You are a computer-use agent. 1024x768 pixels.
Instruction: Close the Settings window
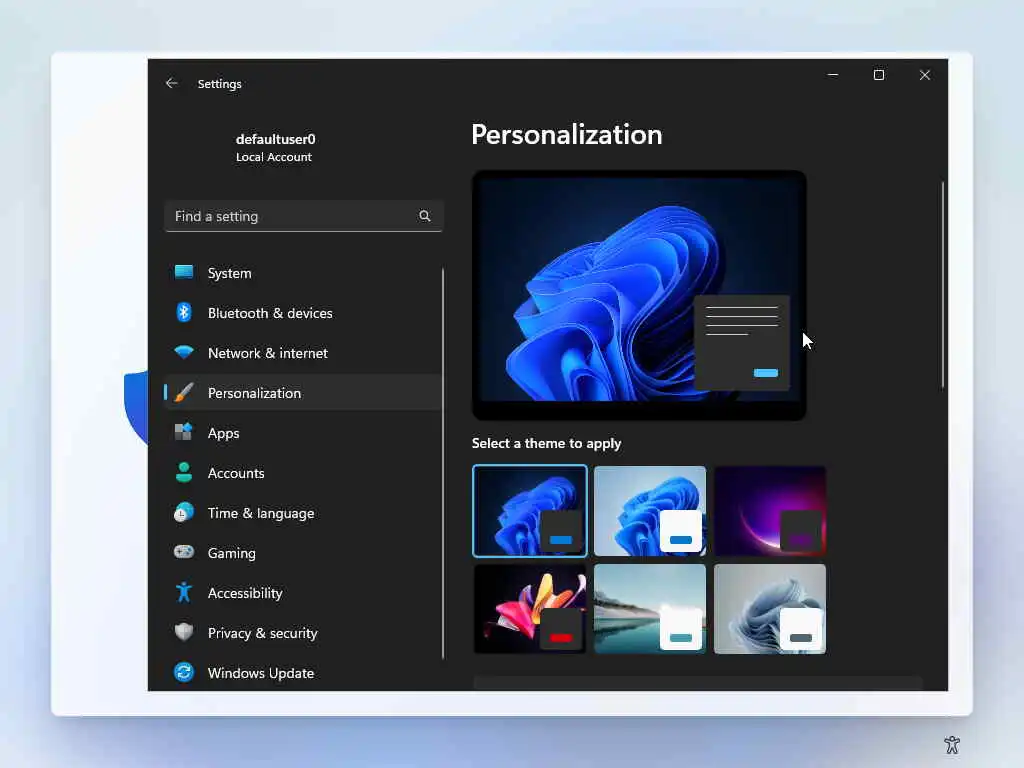click(x=925, y=75)
